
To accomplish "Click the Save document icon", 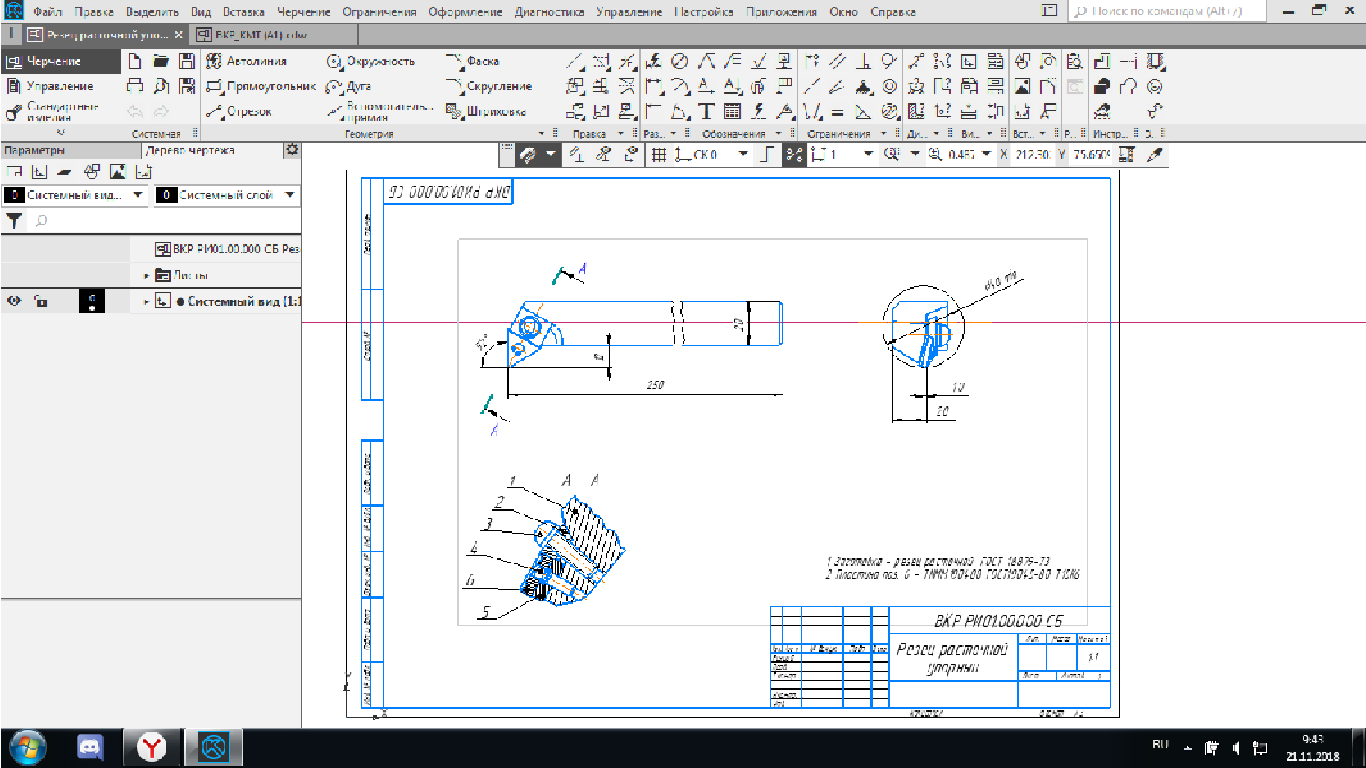I will [186, 61].
